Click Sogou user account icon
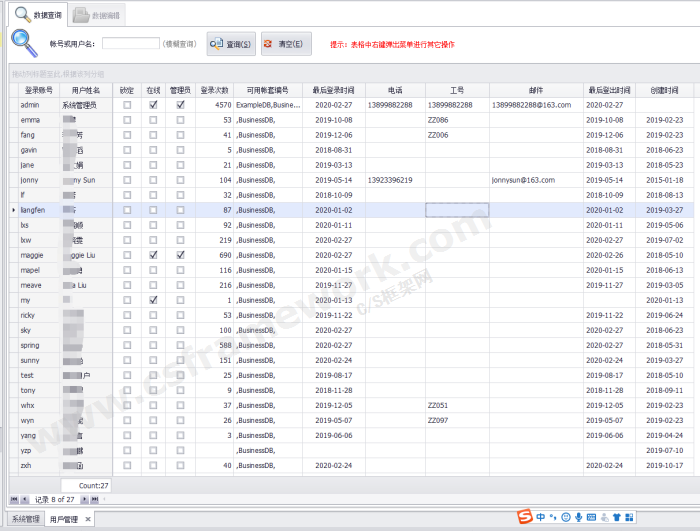Screen dimensions: 700x531 (604, 517)
